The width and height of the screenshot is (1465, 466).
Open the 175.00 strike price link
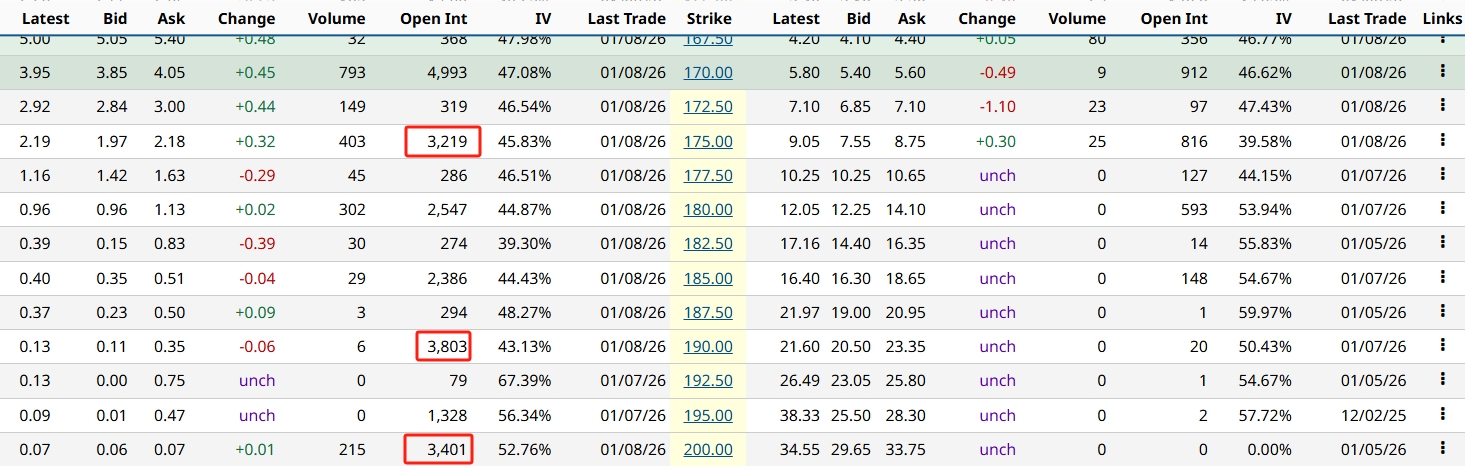click(708, 142)
